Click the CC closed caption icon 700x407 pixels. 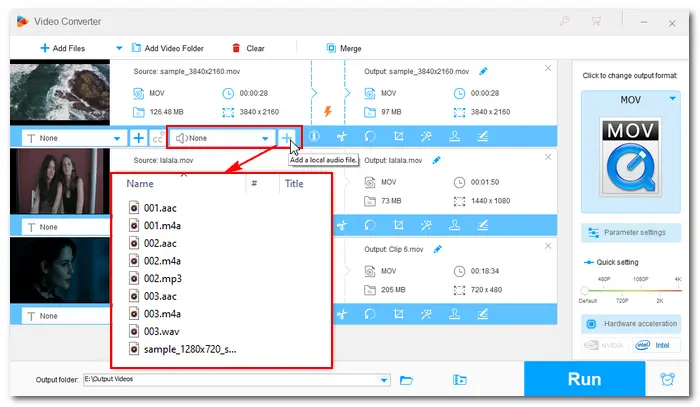[158, 138]
